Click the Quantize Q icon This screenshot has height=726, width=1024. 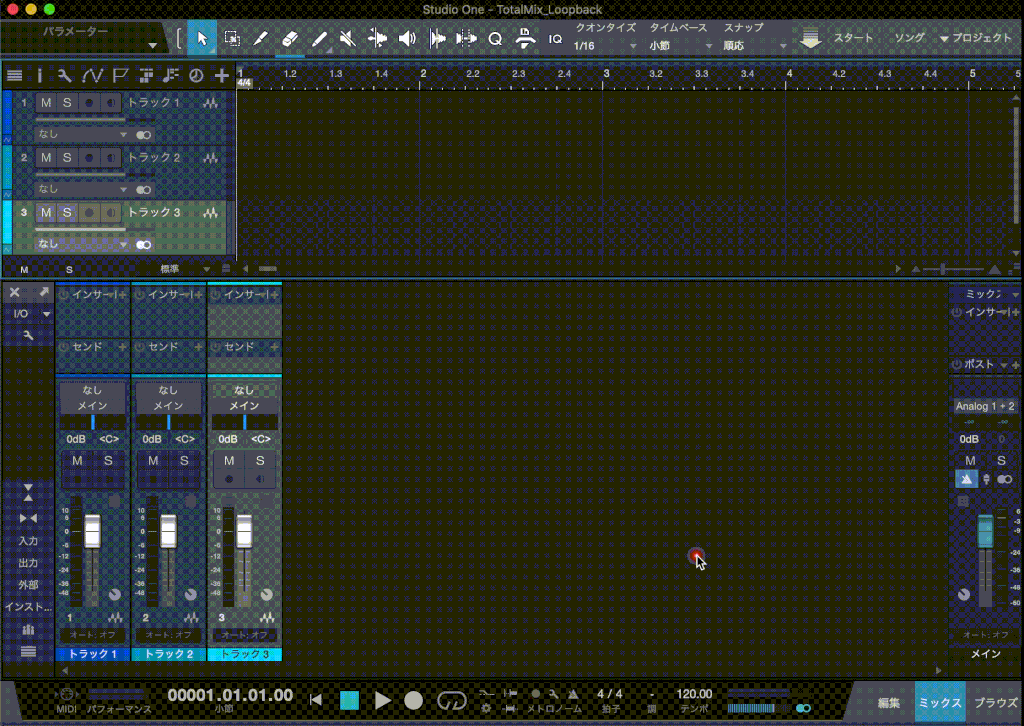[496, 38]
